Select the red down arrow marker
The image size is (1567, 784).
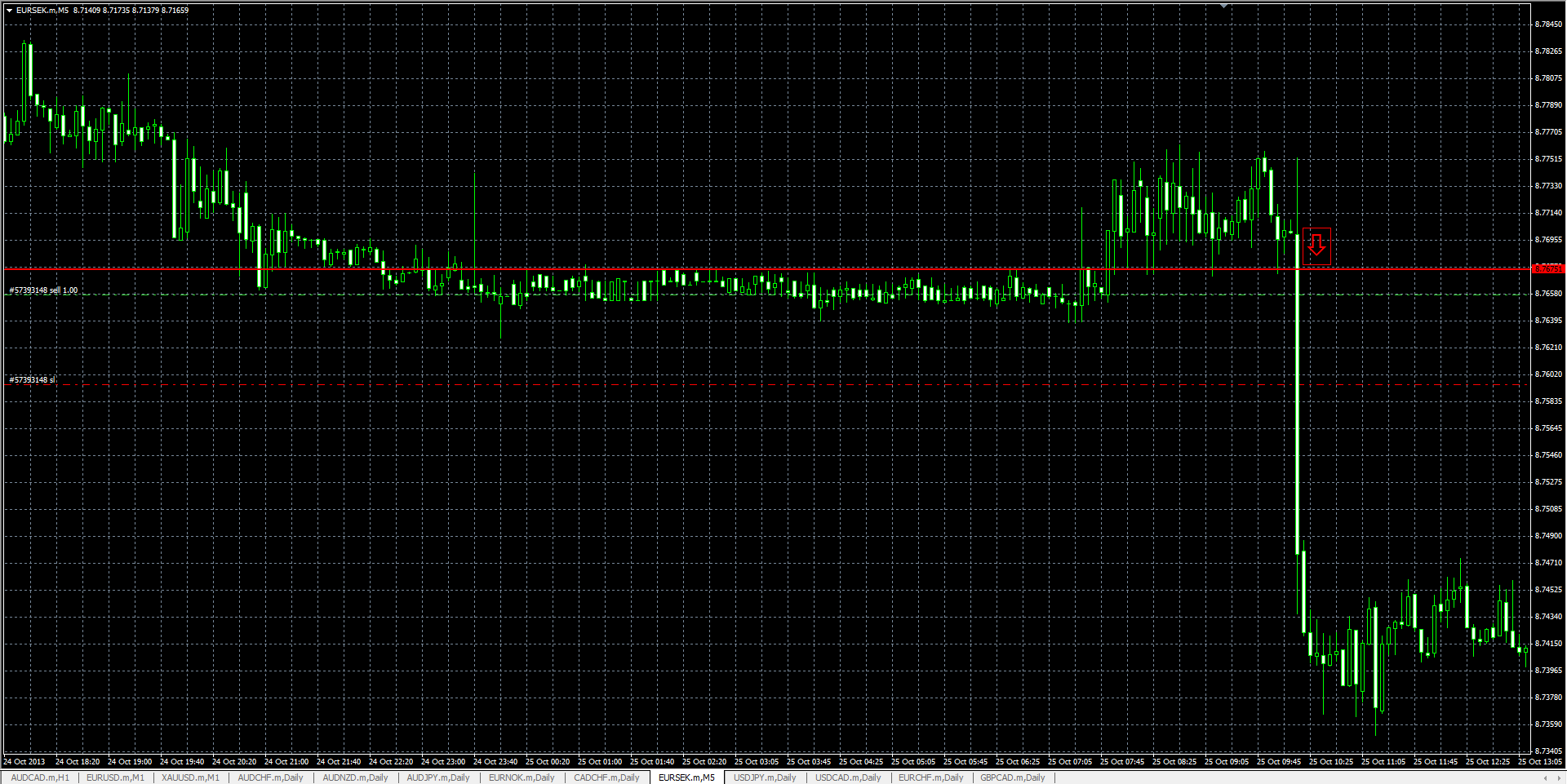(x=1316, y=246)
